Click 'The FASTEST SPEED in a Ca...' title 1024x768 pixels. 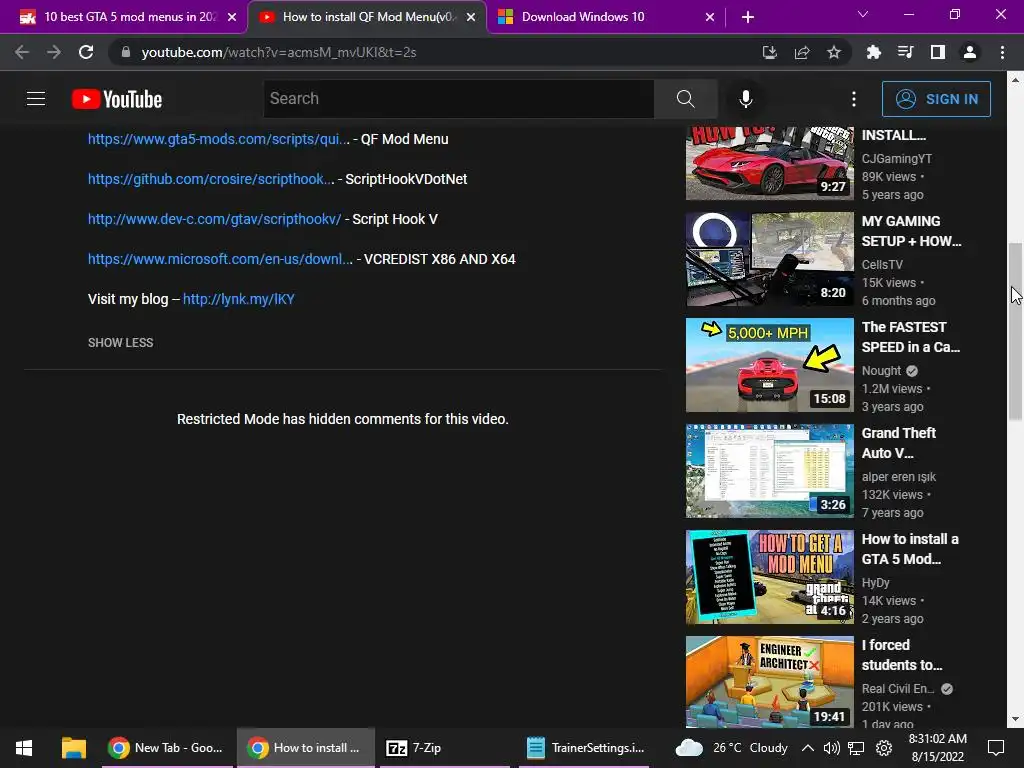[910, 337]
